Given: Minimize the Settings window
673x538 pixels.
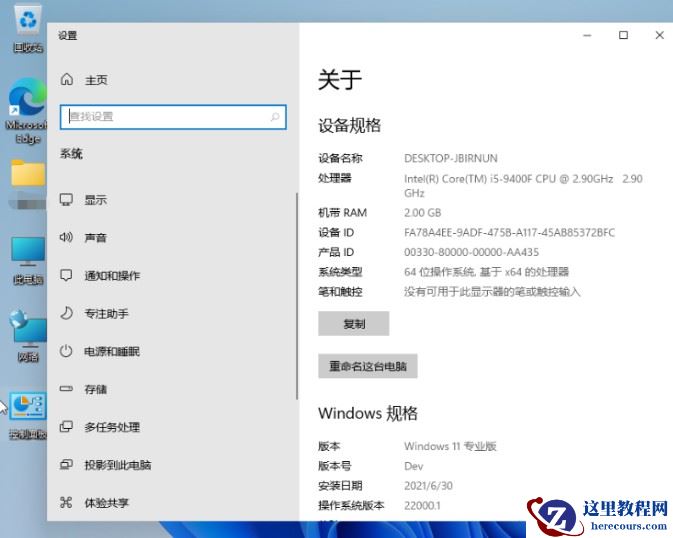Looking at the screenshot, I should [x=587, y=35].
